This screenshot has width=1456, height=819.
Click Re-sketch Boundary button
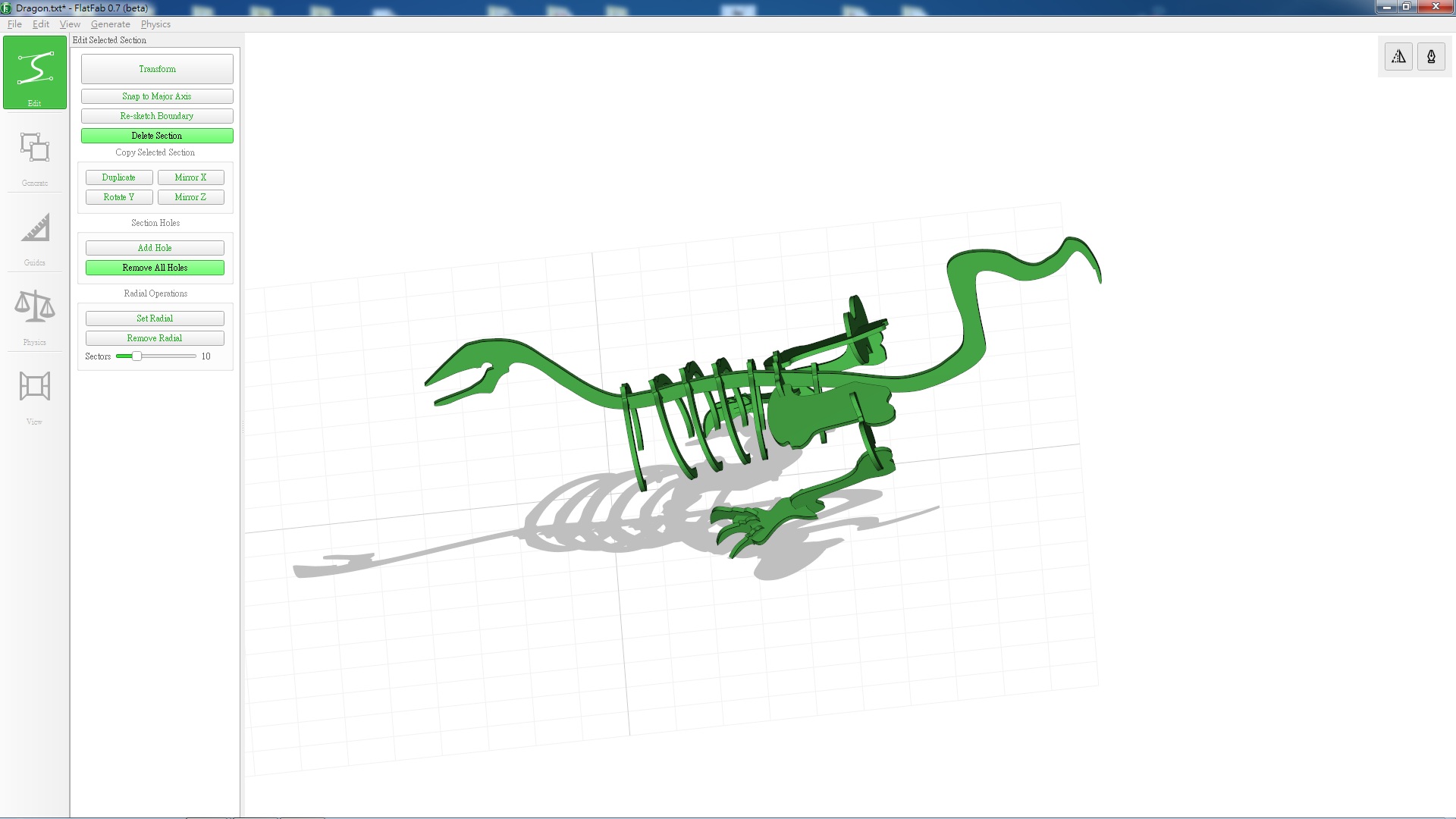(x=157, y=116)
